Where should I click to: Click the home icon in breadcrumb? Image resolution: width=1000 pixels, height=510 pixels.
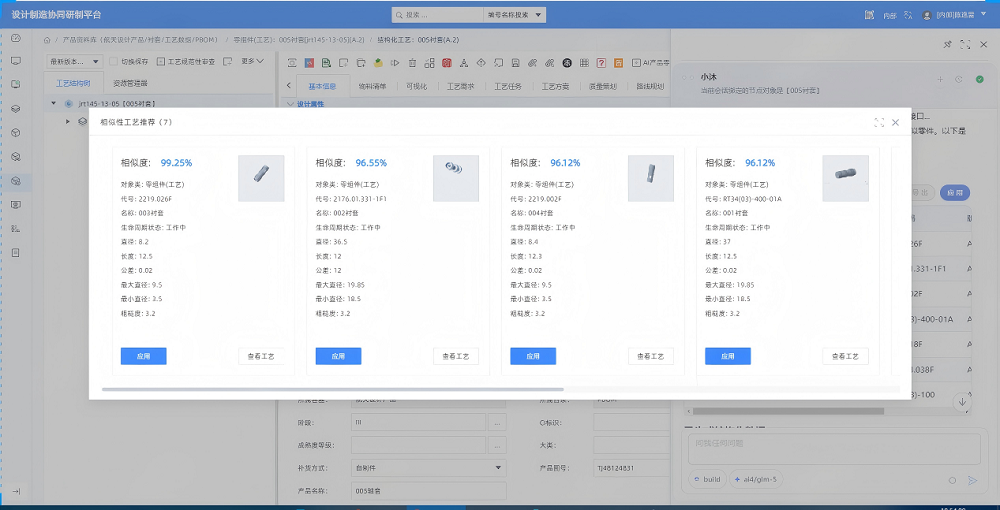47,40
